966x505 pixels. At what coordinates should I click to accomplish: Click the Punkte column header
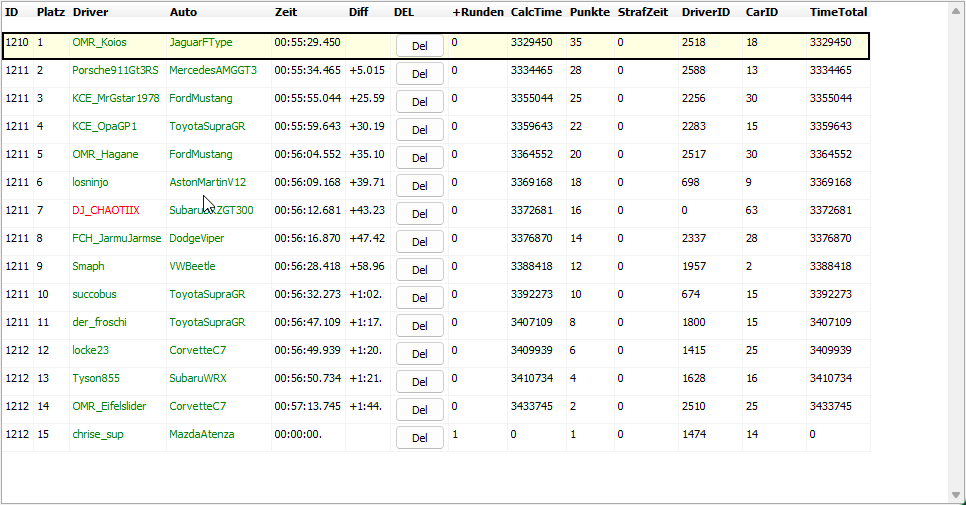(x=589, y=12)
